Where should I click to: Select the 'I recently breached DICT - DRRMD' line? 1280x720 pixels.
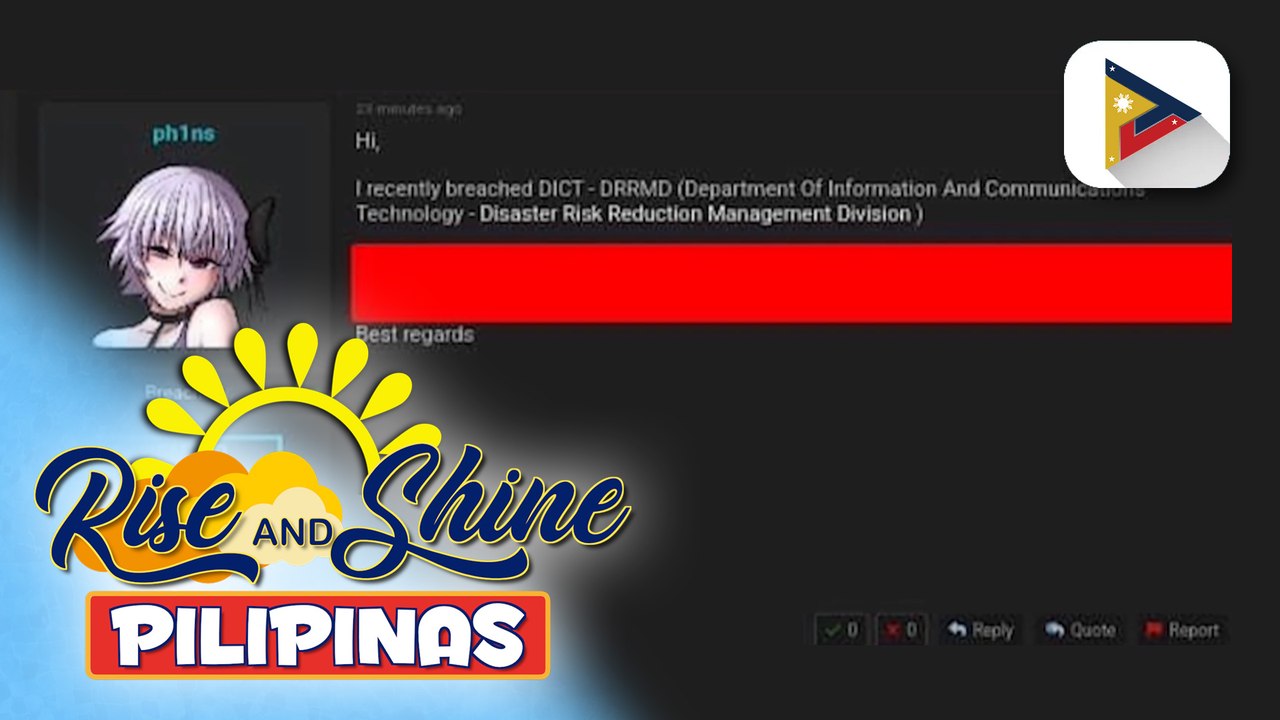pyautogui.click(x=749, y=189)
